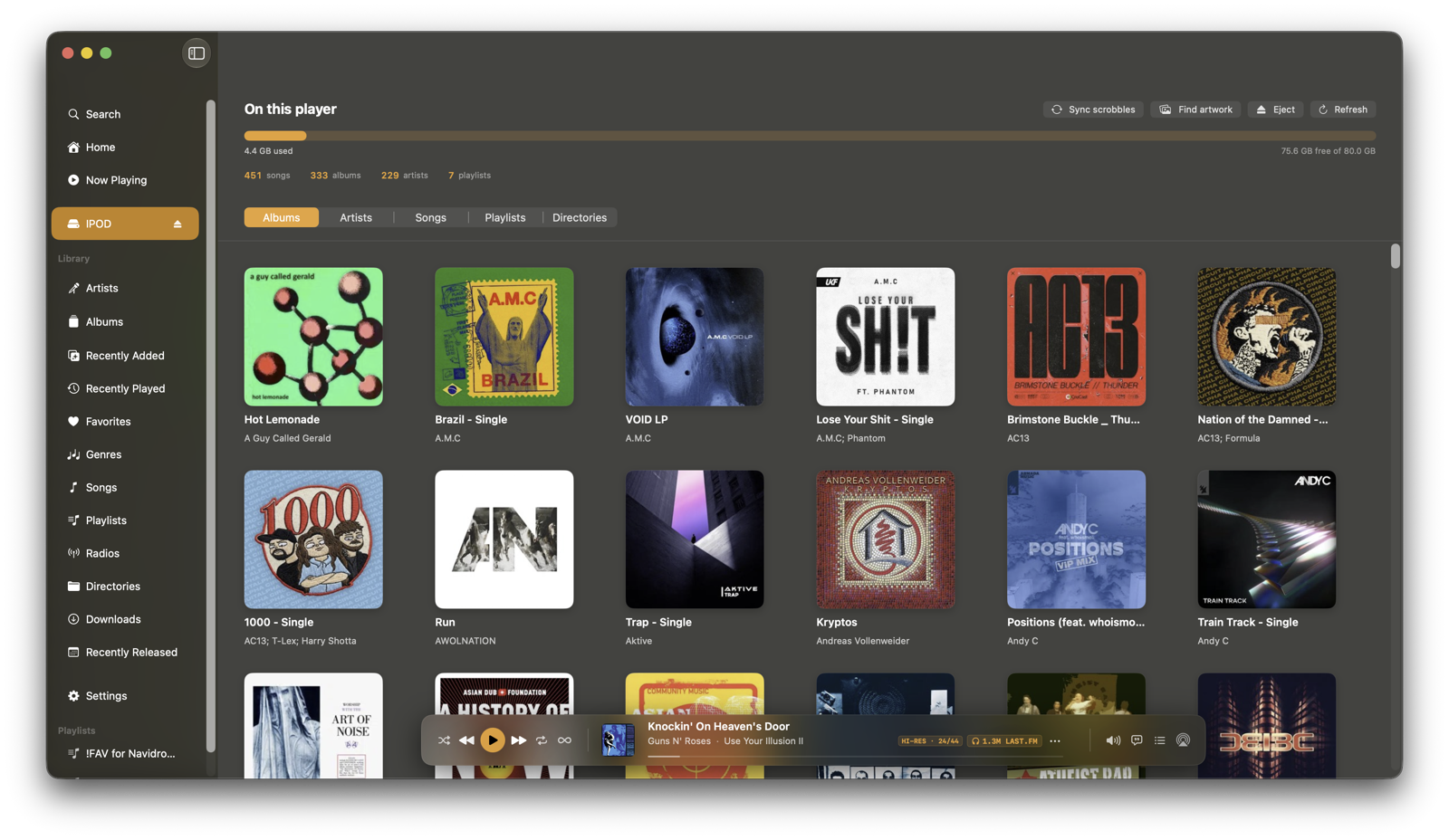Click the album grid vertical scrollbar
The width and height of the screenshot is (1449, 840).
tap(1396, 256)
